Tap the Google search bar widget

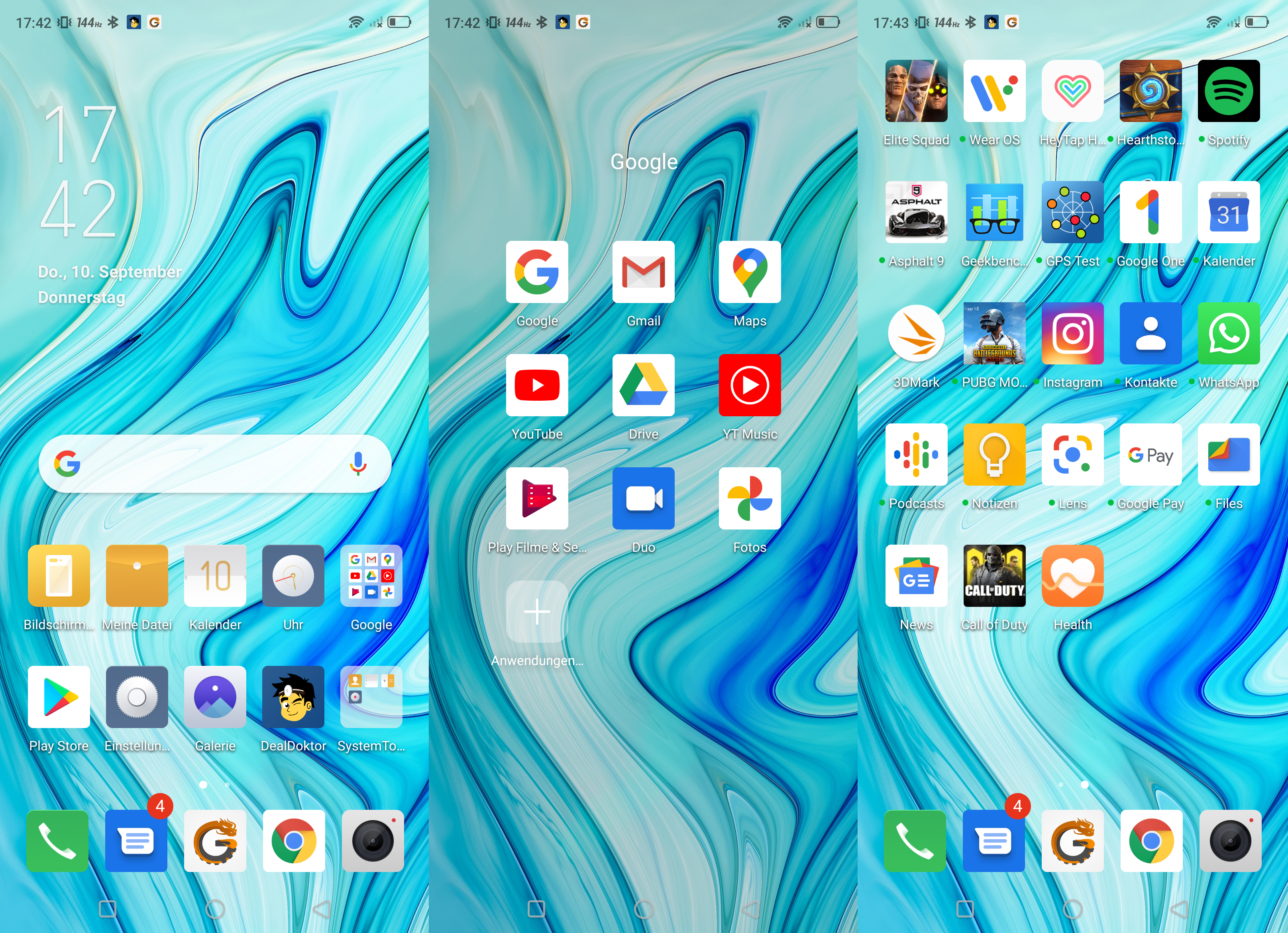(x=215, y=464)
